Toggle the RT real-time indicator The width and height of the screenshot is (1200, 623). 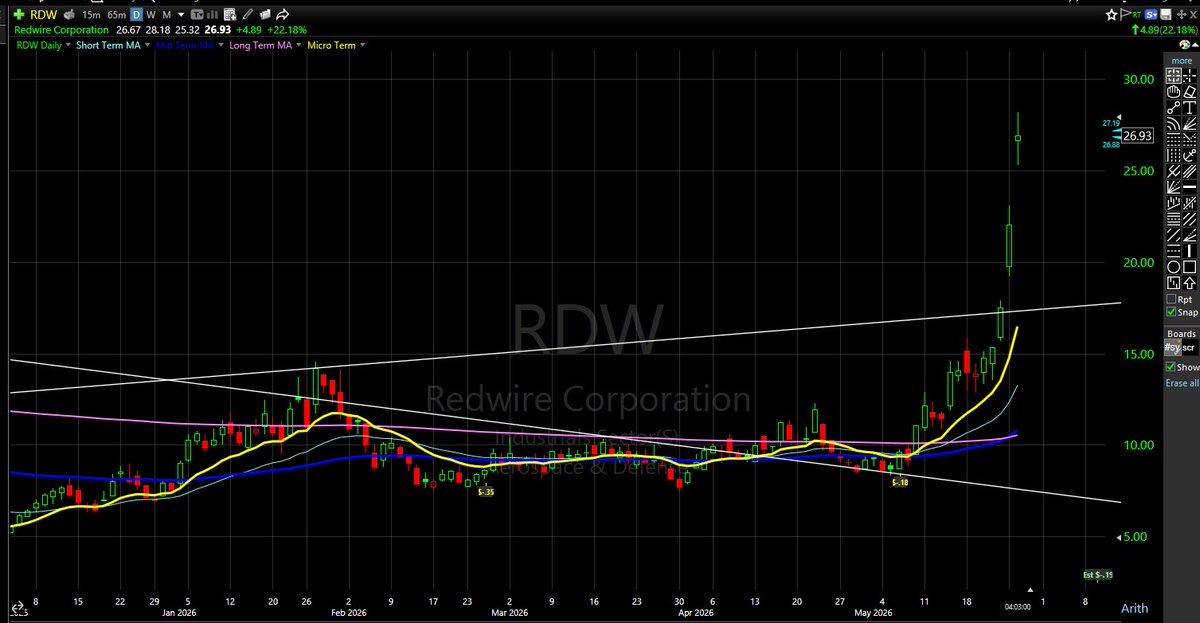1137,15
